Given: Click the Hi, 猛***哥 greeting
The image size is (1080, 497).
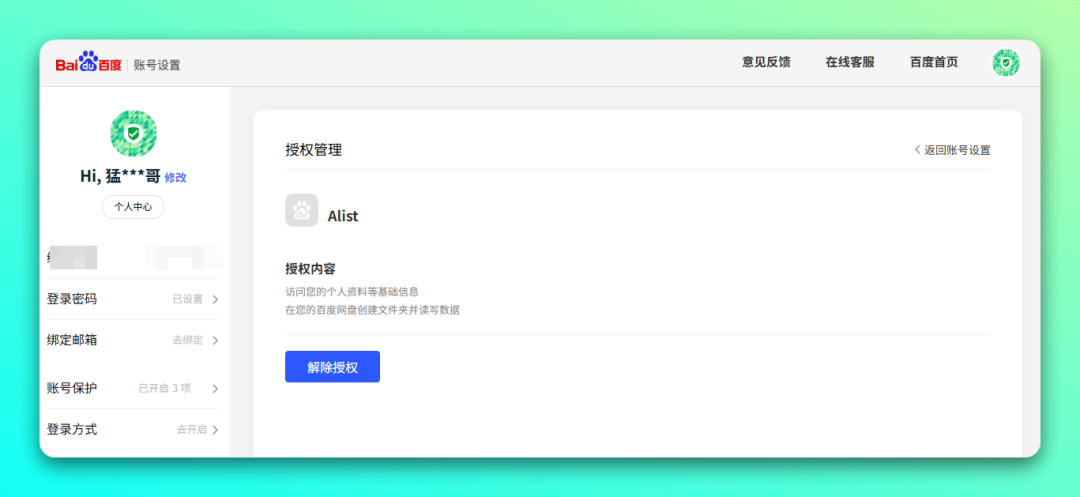Looking at the screenshot, I should [x=121, y=177].
